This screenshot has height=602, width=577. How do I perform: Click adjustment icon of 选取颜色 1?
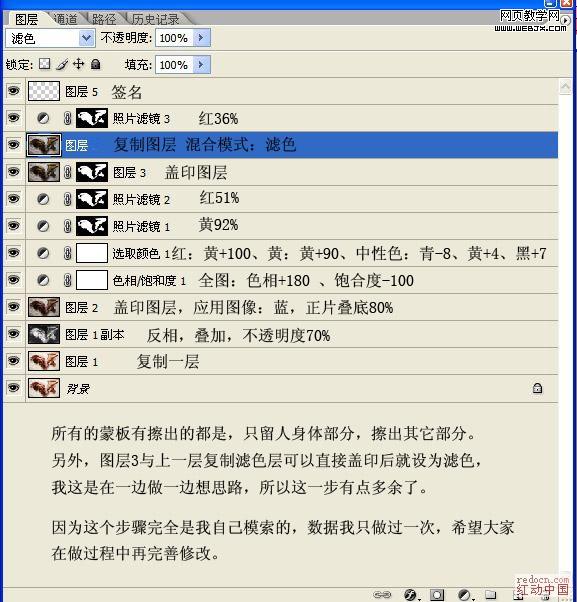(43, 253)
